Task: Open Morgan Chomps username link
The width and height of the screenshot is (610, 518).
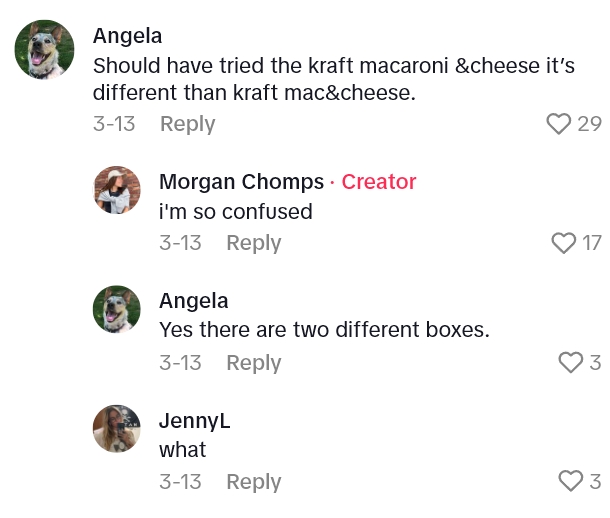Action: [x=241, y=182]
